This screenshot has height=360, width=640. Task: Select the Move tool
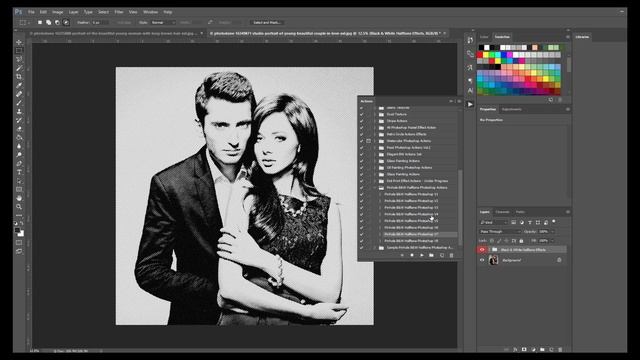19,42
